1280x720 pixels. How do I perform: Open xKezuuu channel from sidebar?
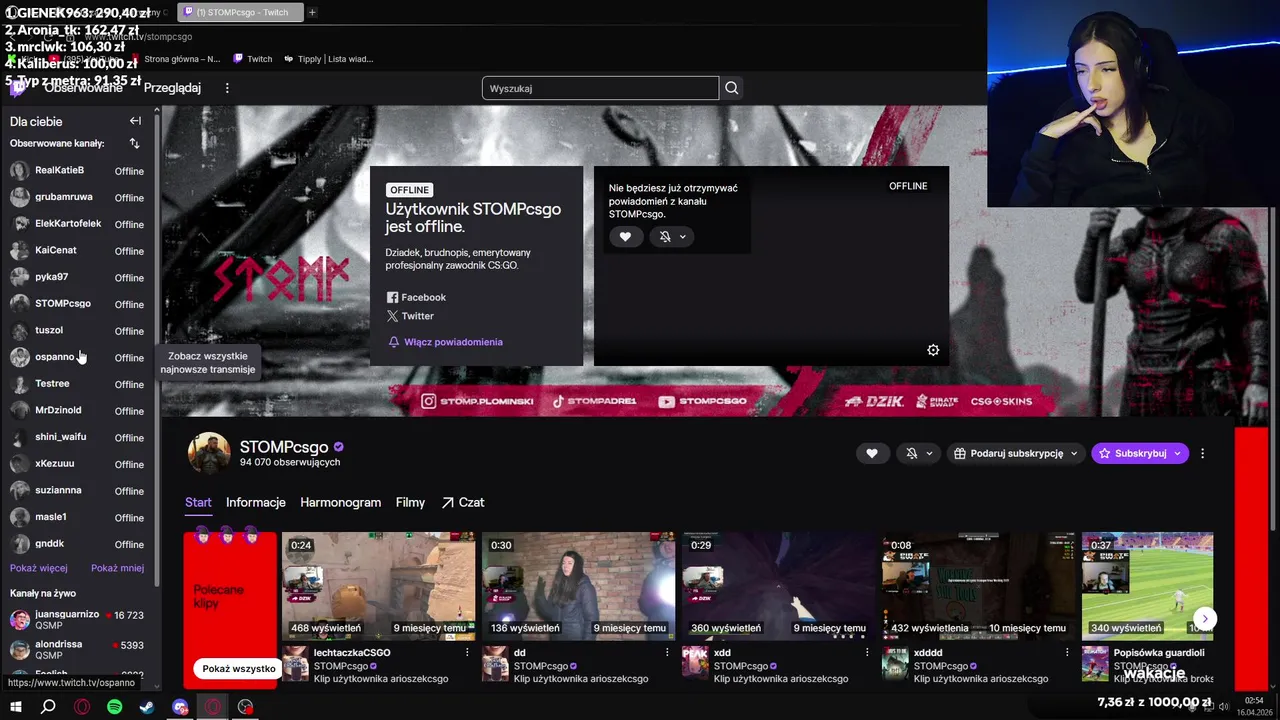(78, 464)
